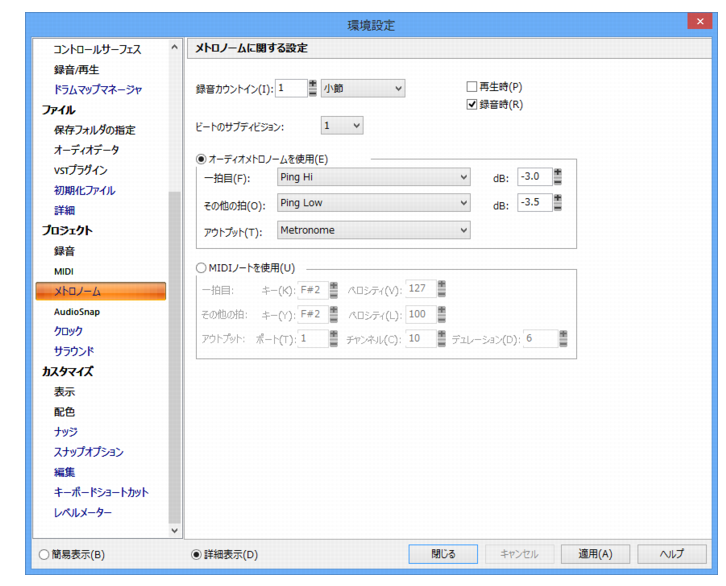Click the 一拍目 dB stepper
Image resolution: width=726 pixels, height=586 pixels.
[x=558, y=176]
